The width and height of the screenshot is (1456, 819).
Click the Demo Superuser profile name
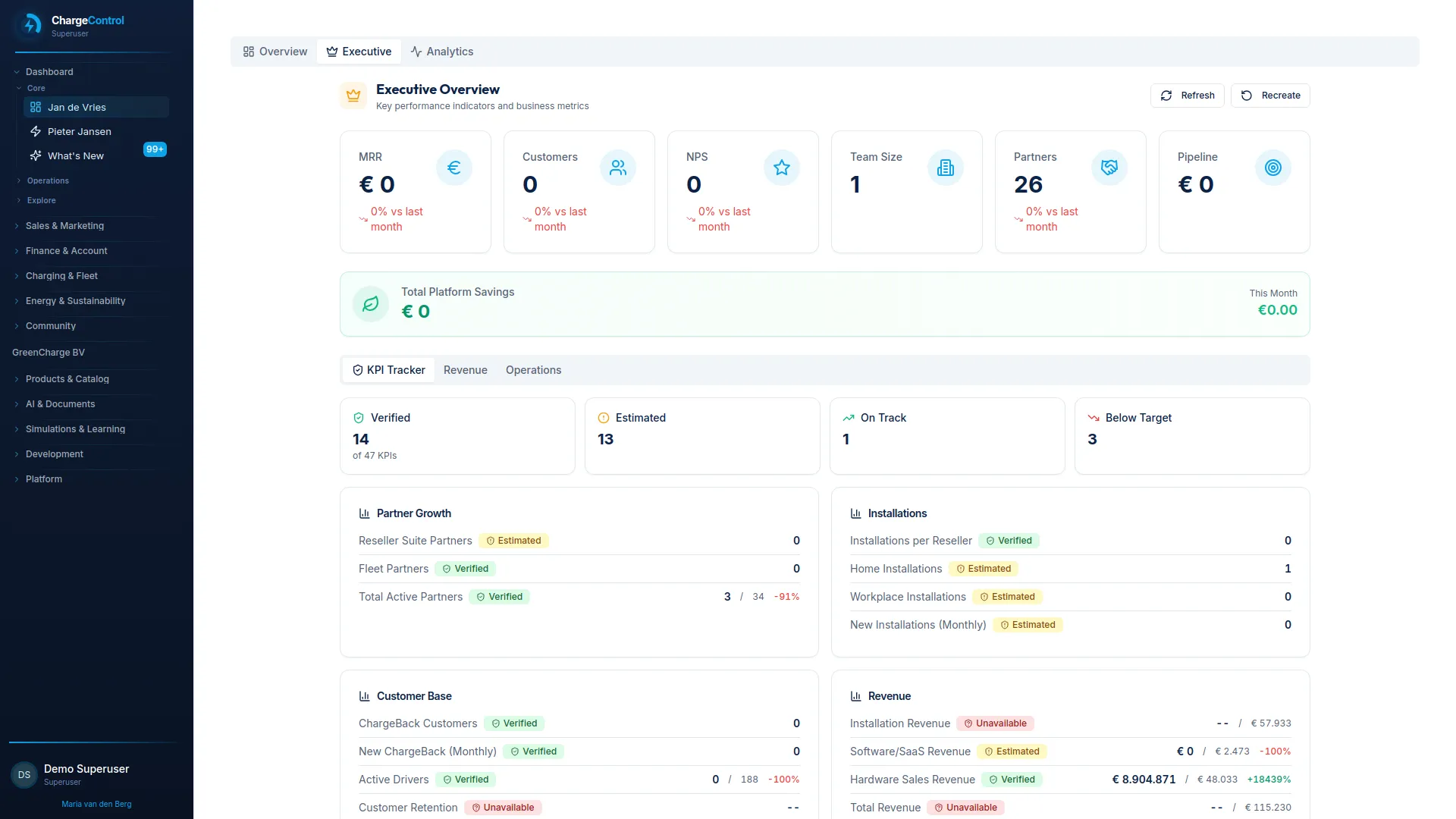[x=86, y=769]
